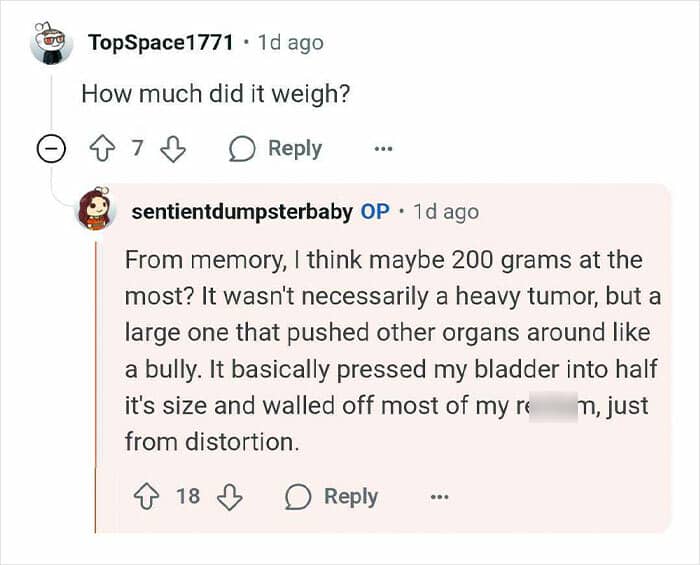
Task: Upvote sentientdumpsterbaby's reply
Action: click(147, 497)
